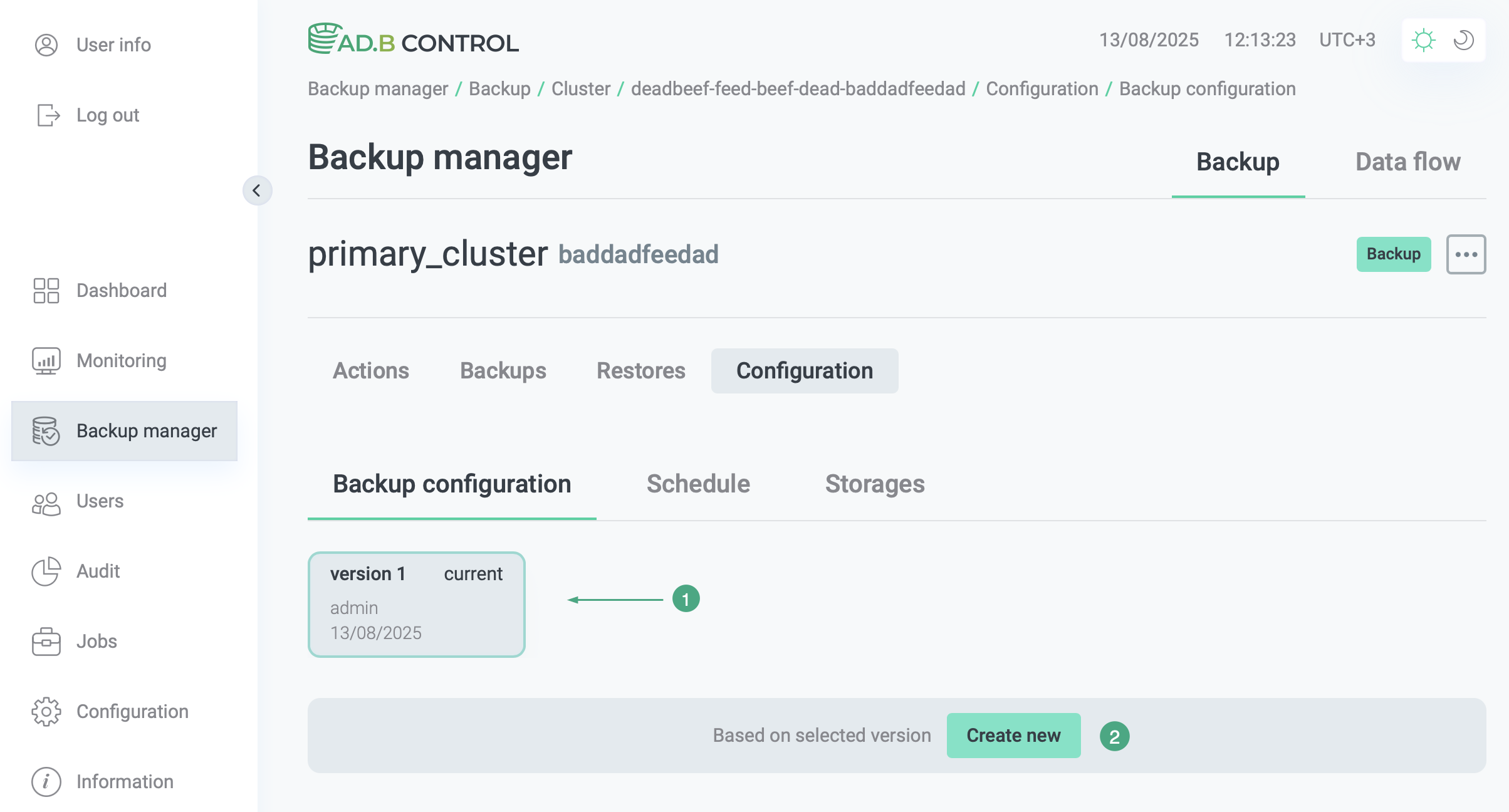Screen dimensions: 1509x812
Task: Click the Create new button
Action: 1013,736
